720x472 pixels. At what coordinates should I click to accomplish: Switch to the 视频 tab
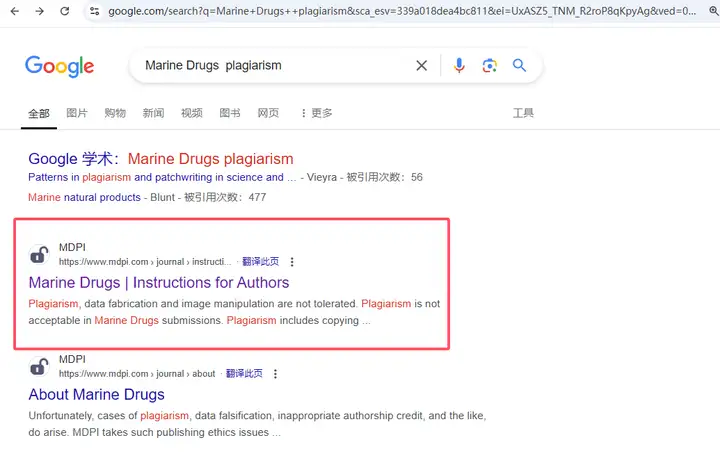(191, 113)
